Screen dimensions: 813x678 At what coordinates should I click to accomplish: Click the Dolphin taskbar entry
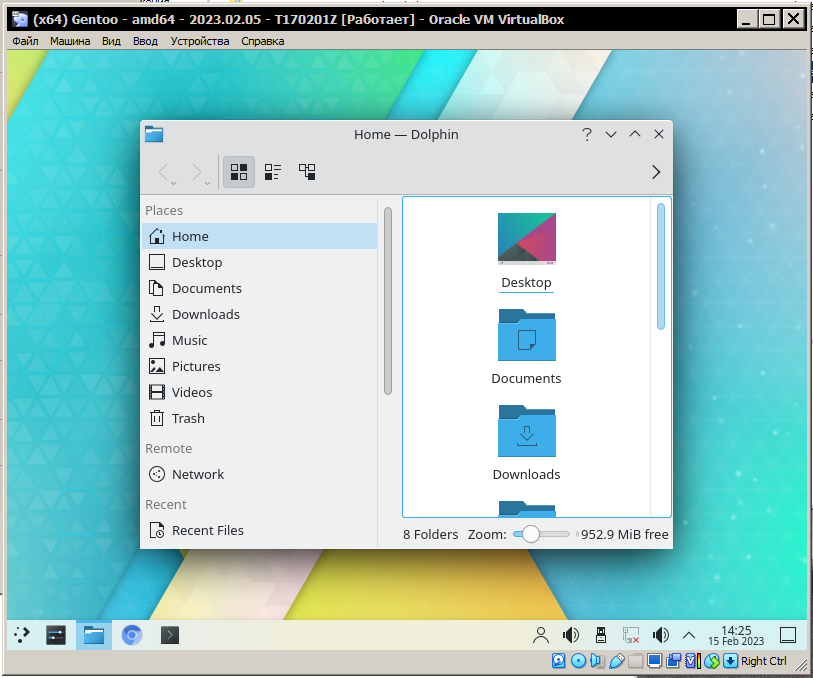pos(94,634)
